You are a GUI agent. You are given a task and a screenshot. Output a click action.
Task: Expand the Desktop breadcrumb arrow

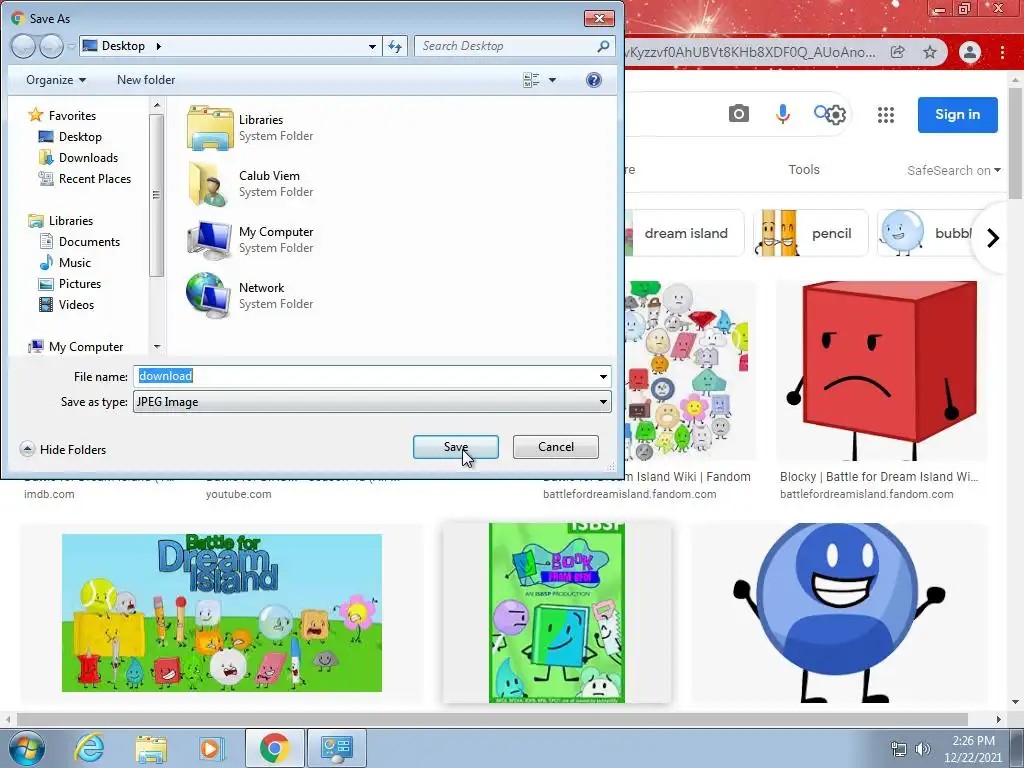click(158, 46)
